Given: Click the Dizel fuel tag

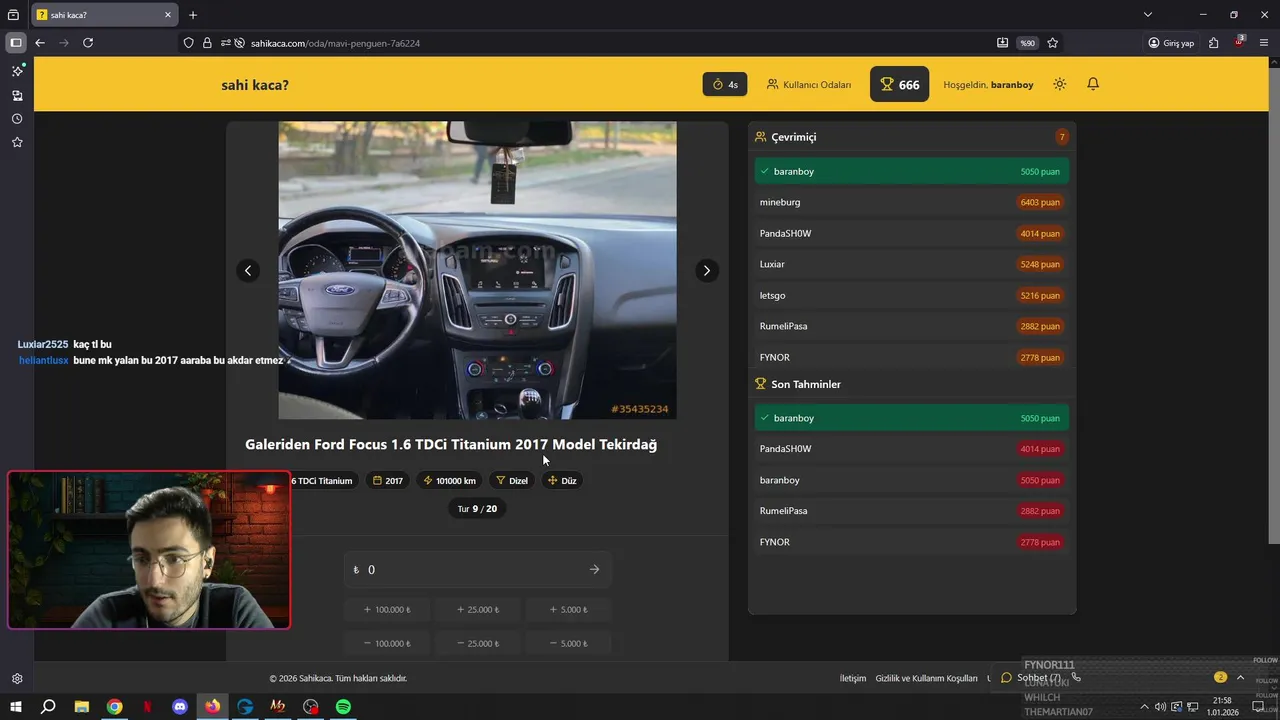Looking at the screenshot, I should 512,481.
